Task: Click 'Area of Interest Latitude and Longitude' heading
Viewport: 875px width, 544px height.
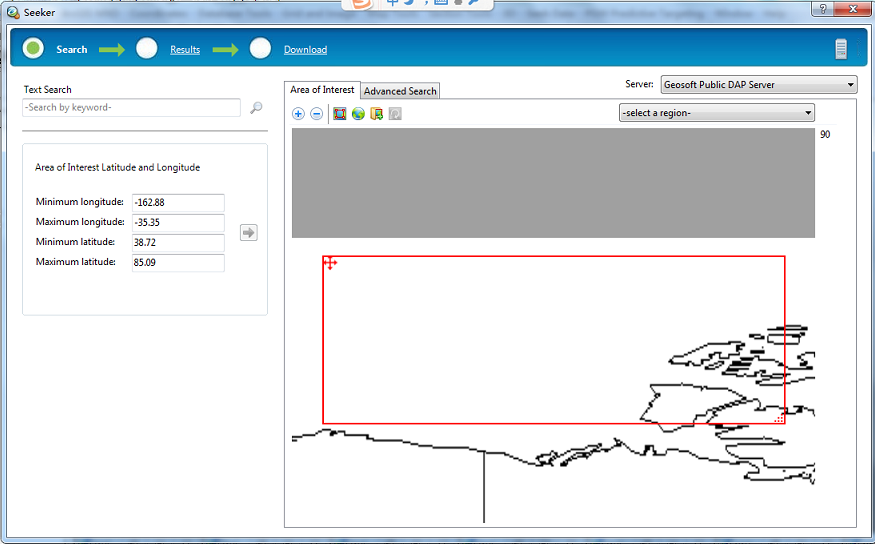Action: 117,167
